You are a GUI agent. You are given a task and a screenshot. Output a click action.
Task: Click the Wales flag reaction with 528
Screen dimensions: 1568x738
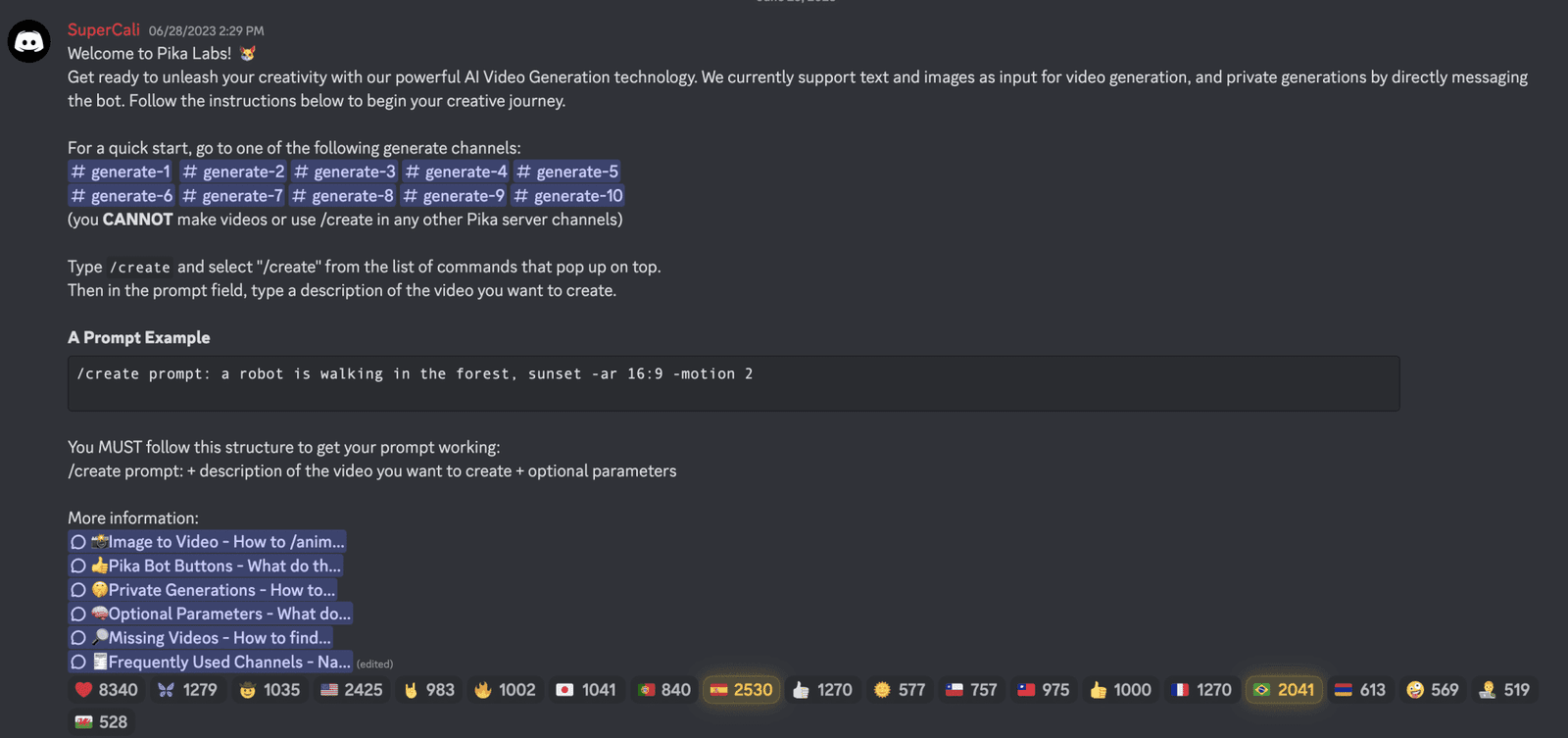coord(102,722)
